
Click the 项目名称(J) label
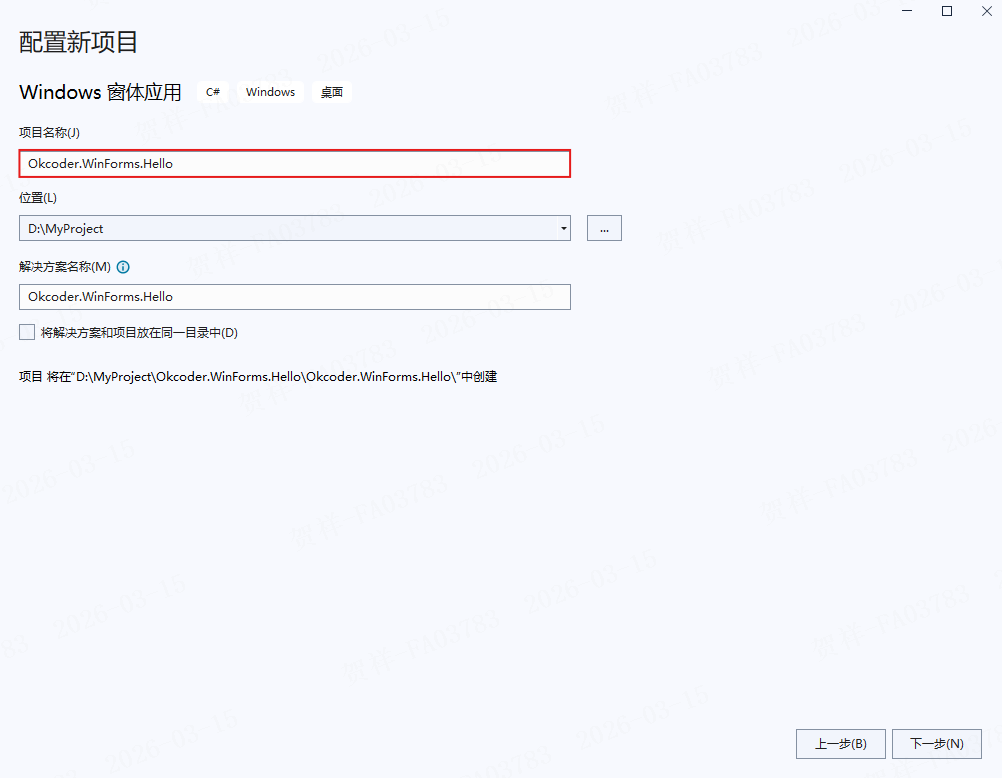pos(49,132)
